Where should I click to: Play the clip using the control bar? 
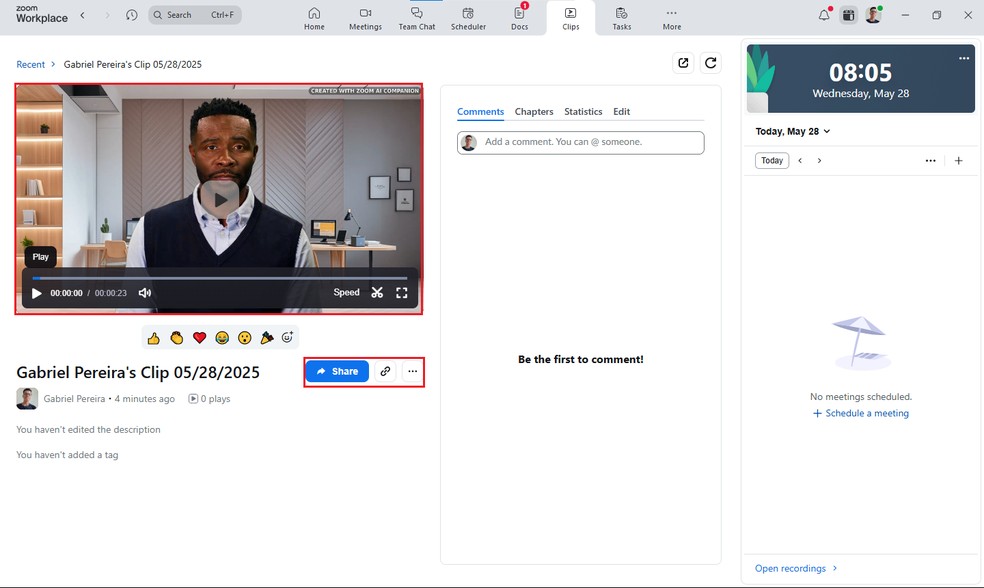coord(37,293)
